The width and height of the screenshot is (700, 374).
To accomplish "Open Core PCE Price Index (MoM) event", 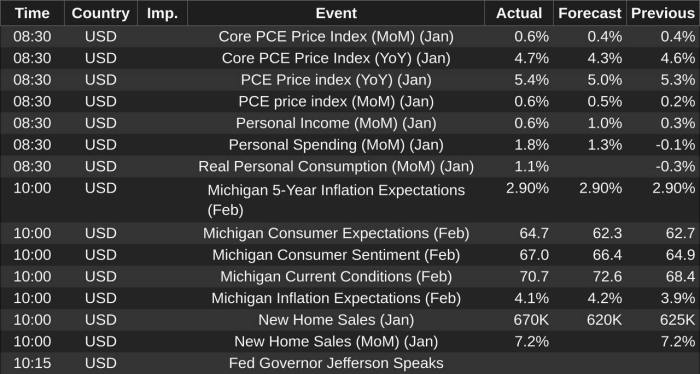I will (x=336, y=37).
